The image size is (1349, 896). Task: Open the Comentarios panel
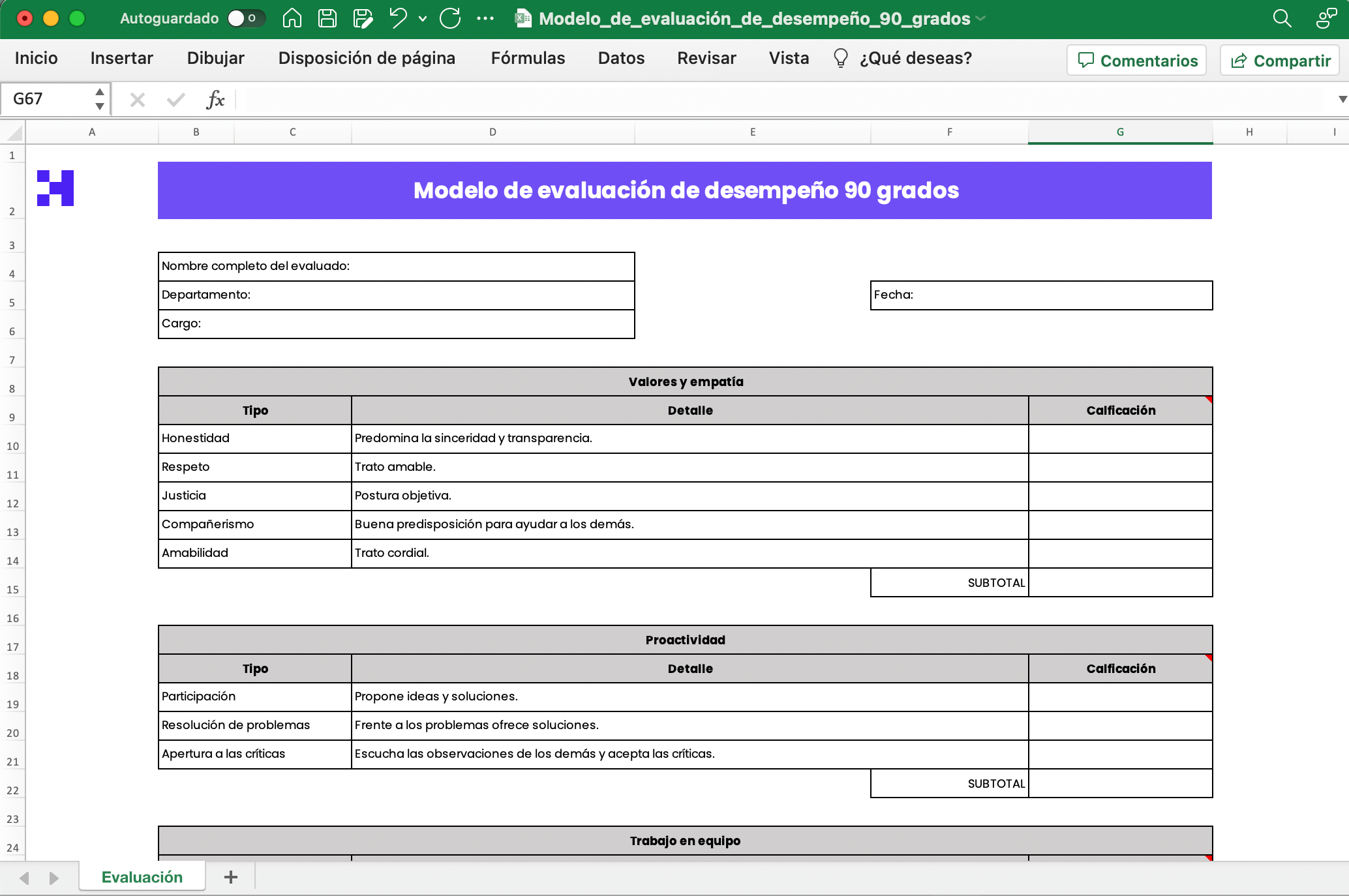(x=1136, y=60)
